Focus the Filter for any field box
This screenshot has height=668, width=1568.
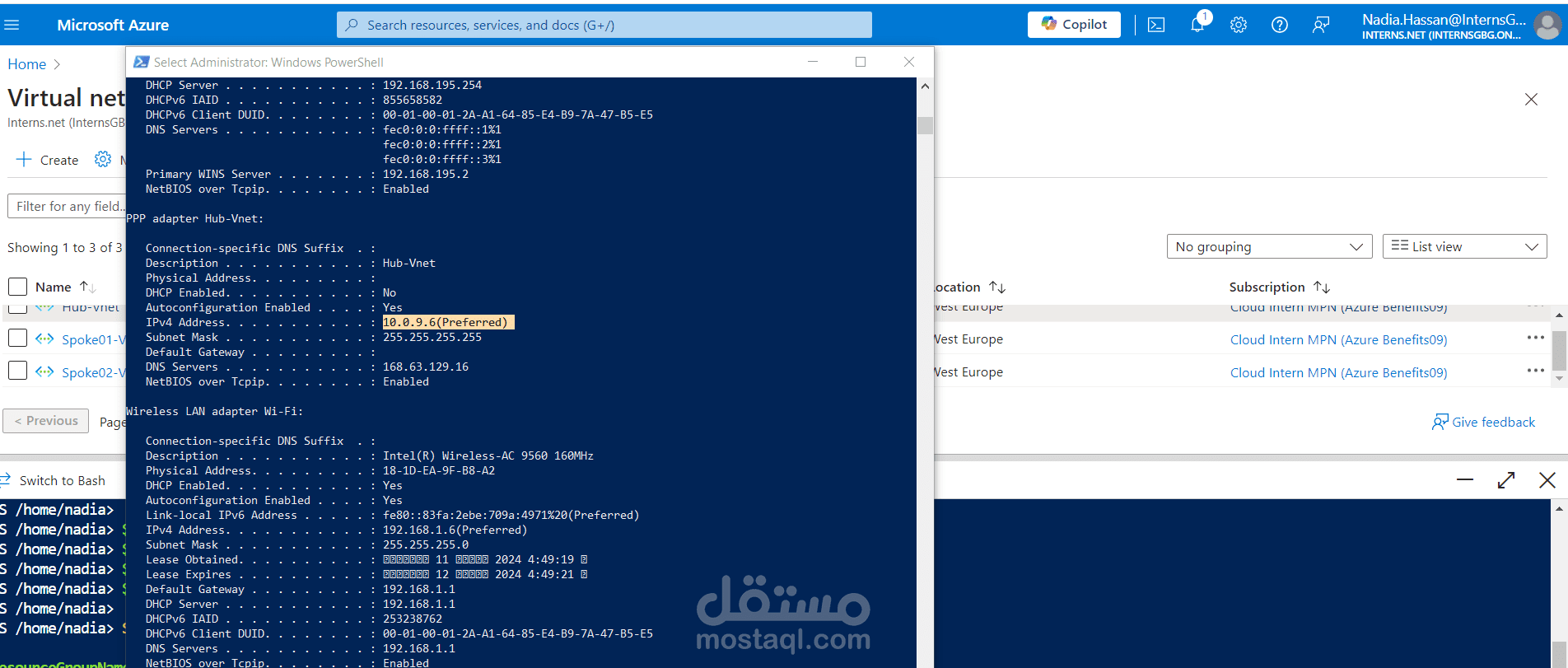(67, 206)
